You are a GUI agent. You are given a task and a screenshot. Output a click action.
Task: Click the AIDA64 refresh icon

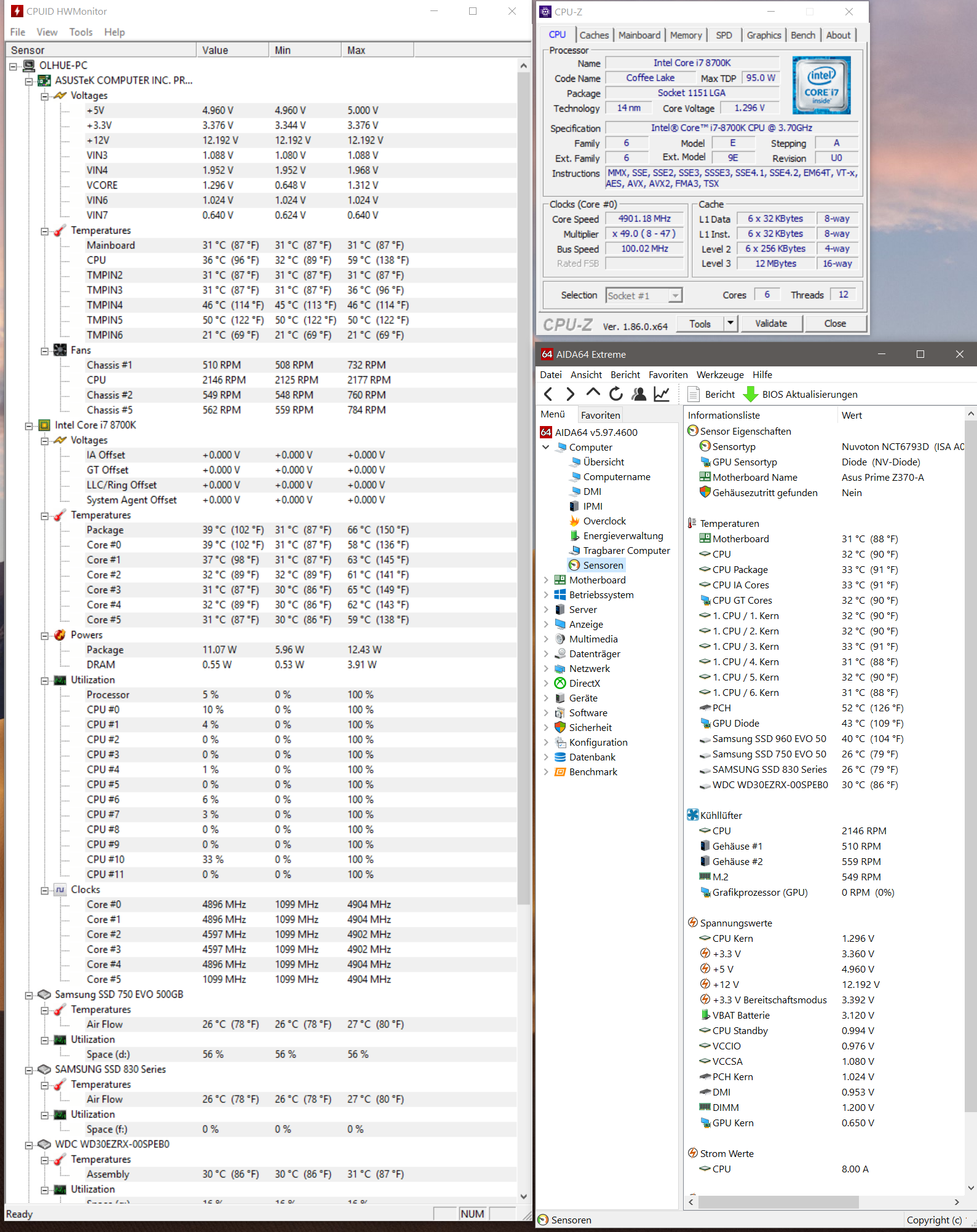pos(615,394)
